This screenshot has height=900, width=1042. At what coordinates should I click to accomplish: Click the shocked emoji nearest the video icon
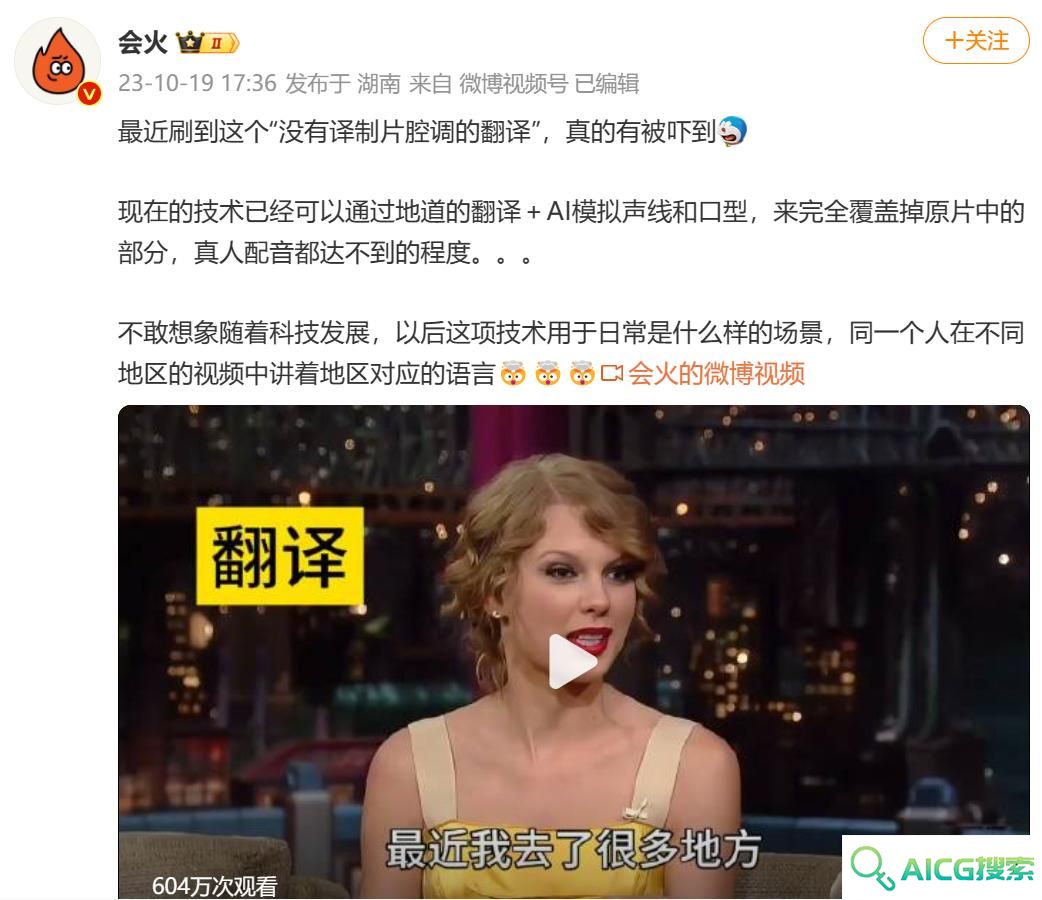pyautogui.click(x=581, y=374)
